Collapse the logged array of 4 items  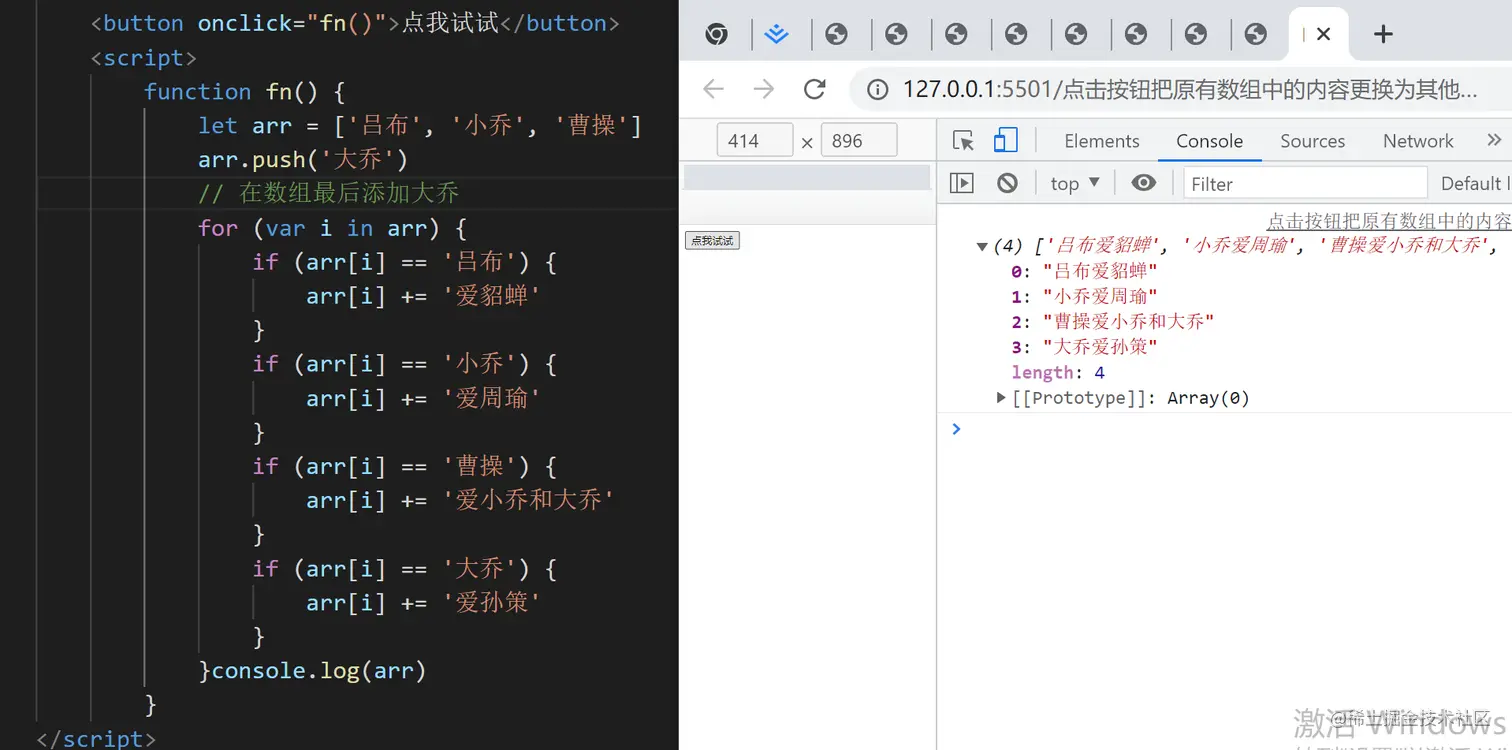(x=982, y=246)
